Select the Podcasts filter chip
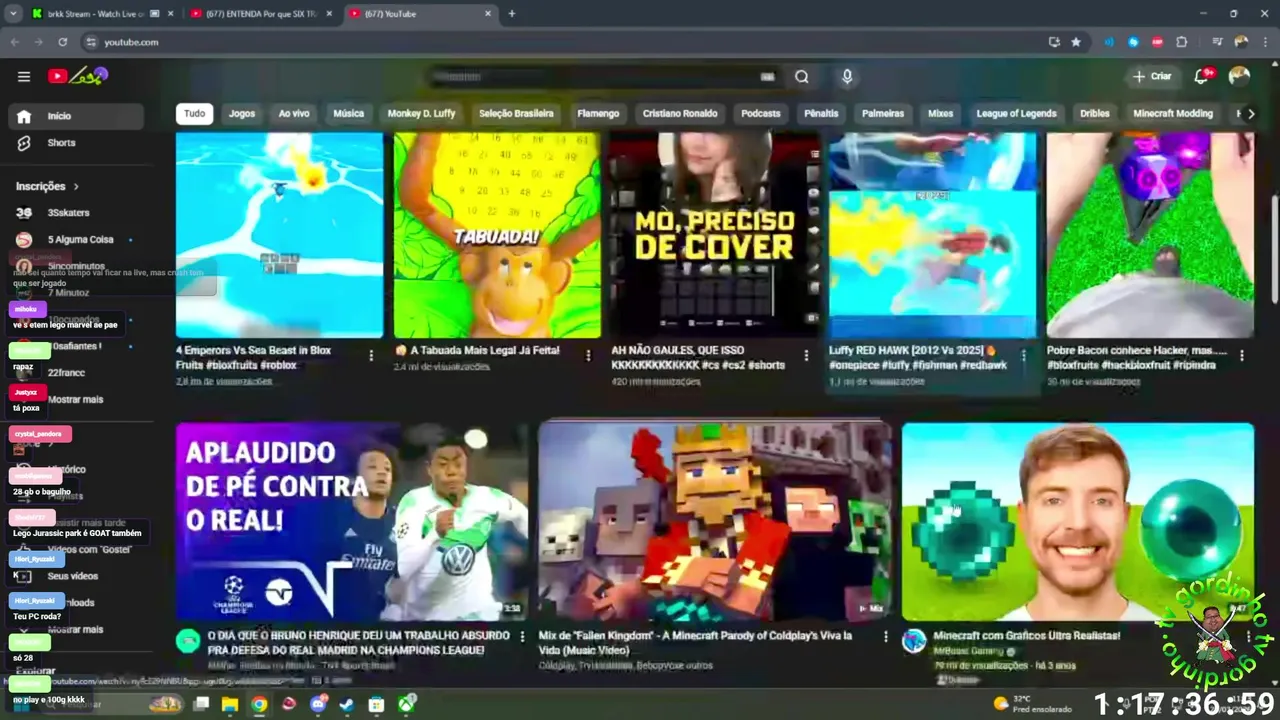This screenshot has width=1280, height=720. (x=760, y=114)
